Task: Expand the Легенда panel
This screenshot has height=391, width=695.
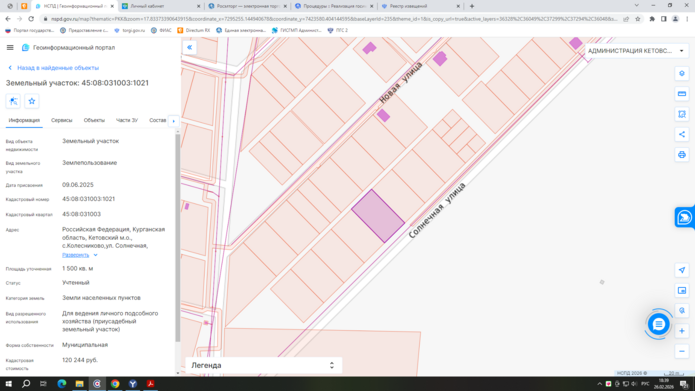Action: pos(263,365)
